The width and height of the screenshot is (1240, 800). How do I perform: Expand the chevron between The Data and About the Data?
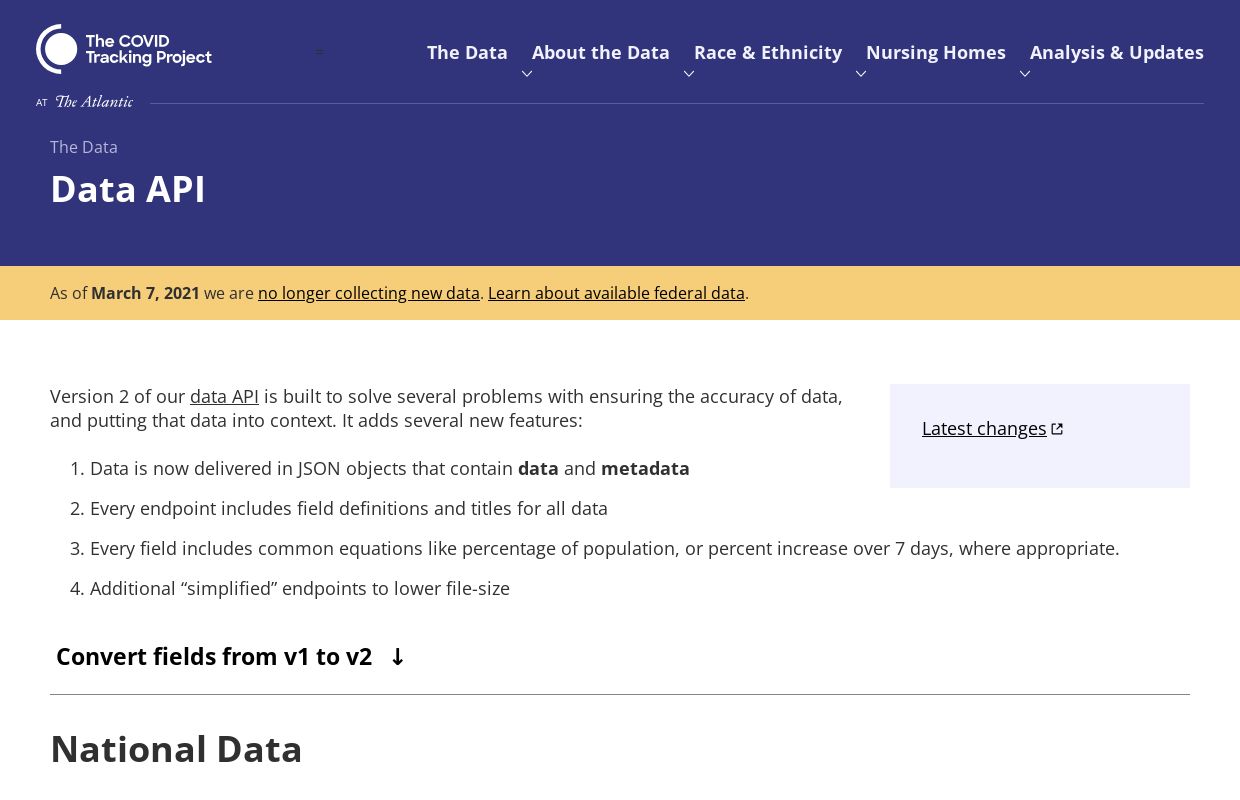coord(527,74)
